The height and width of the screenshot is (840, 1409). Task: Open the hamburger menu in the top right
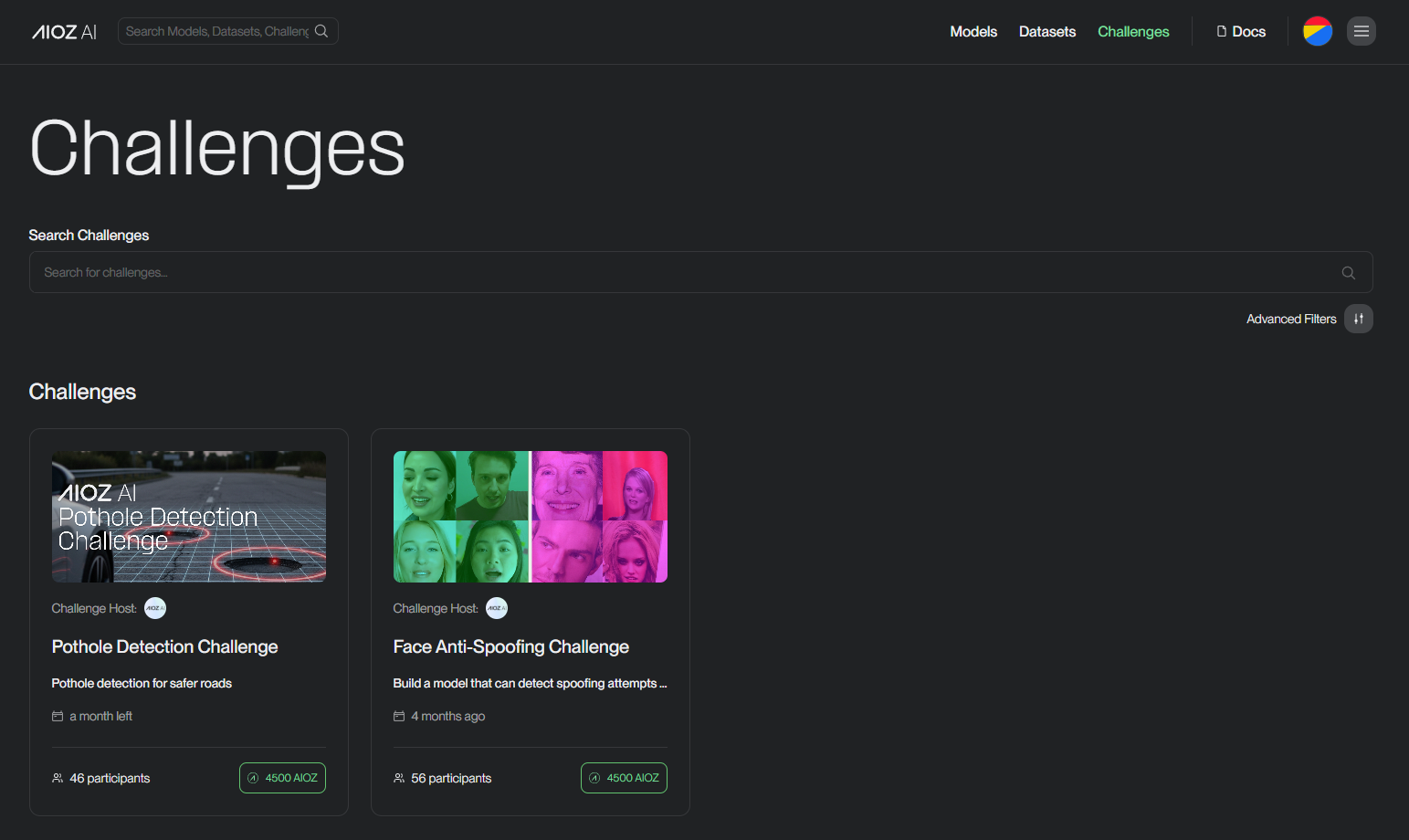tap(1362, 31)
